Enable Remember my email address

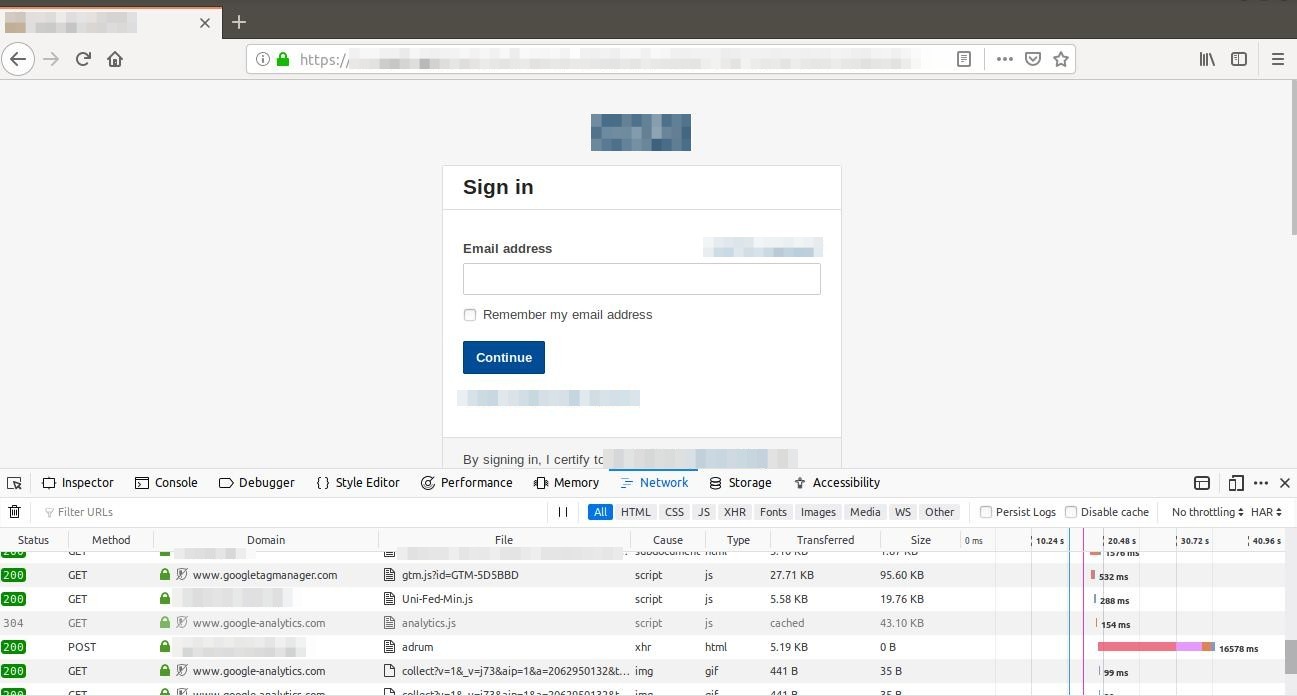click(x=470, y=315)
